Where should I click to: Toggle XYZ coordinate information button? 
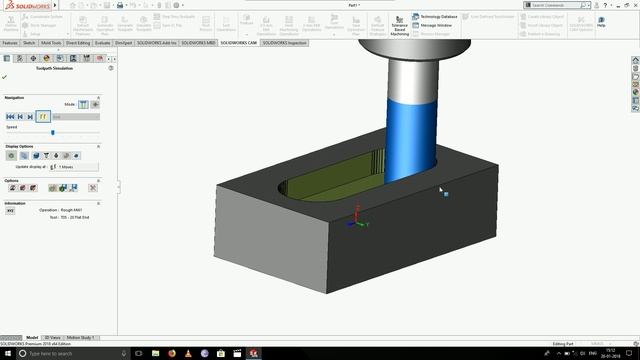10,211
